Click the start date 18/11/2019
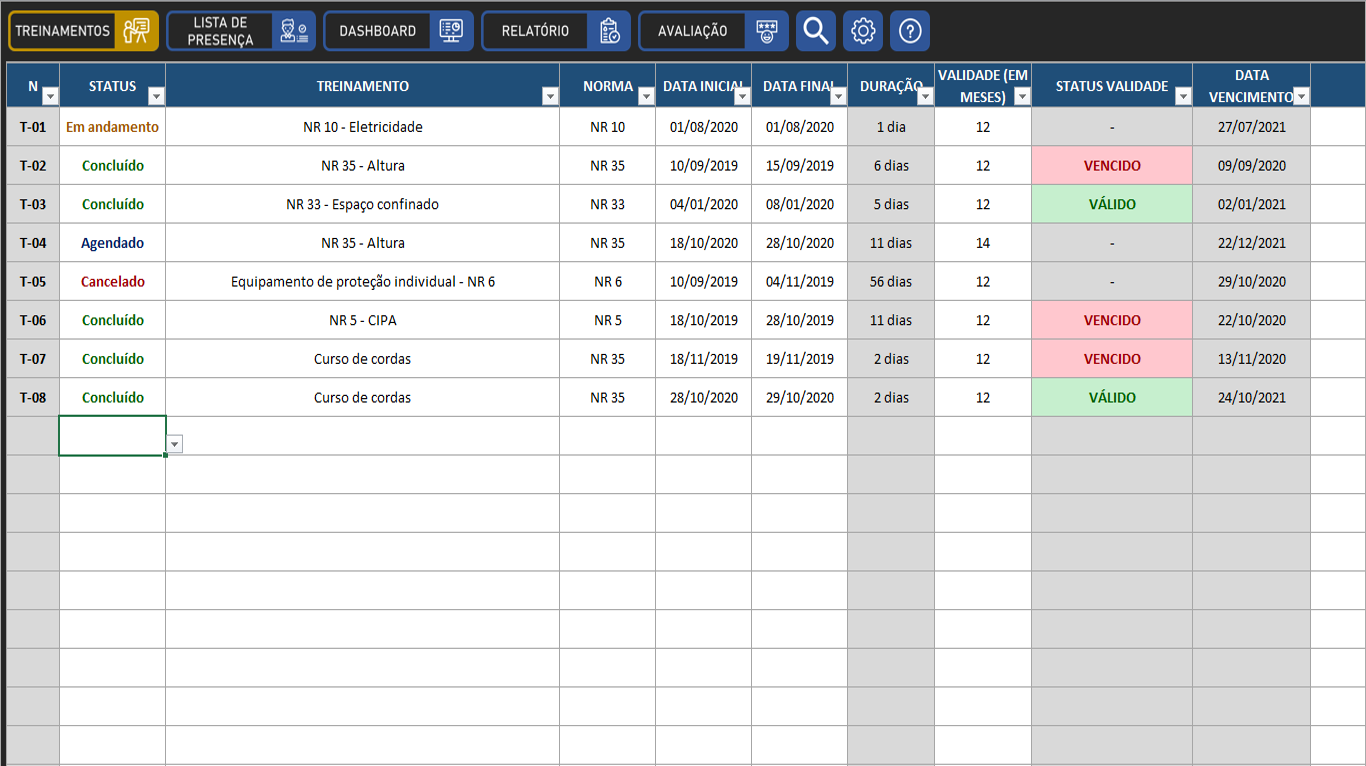1366x766 pixels. point(704,359)
